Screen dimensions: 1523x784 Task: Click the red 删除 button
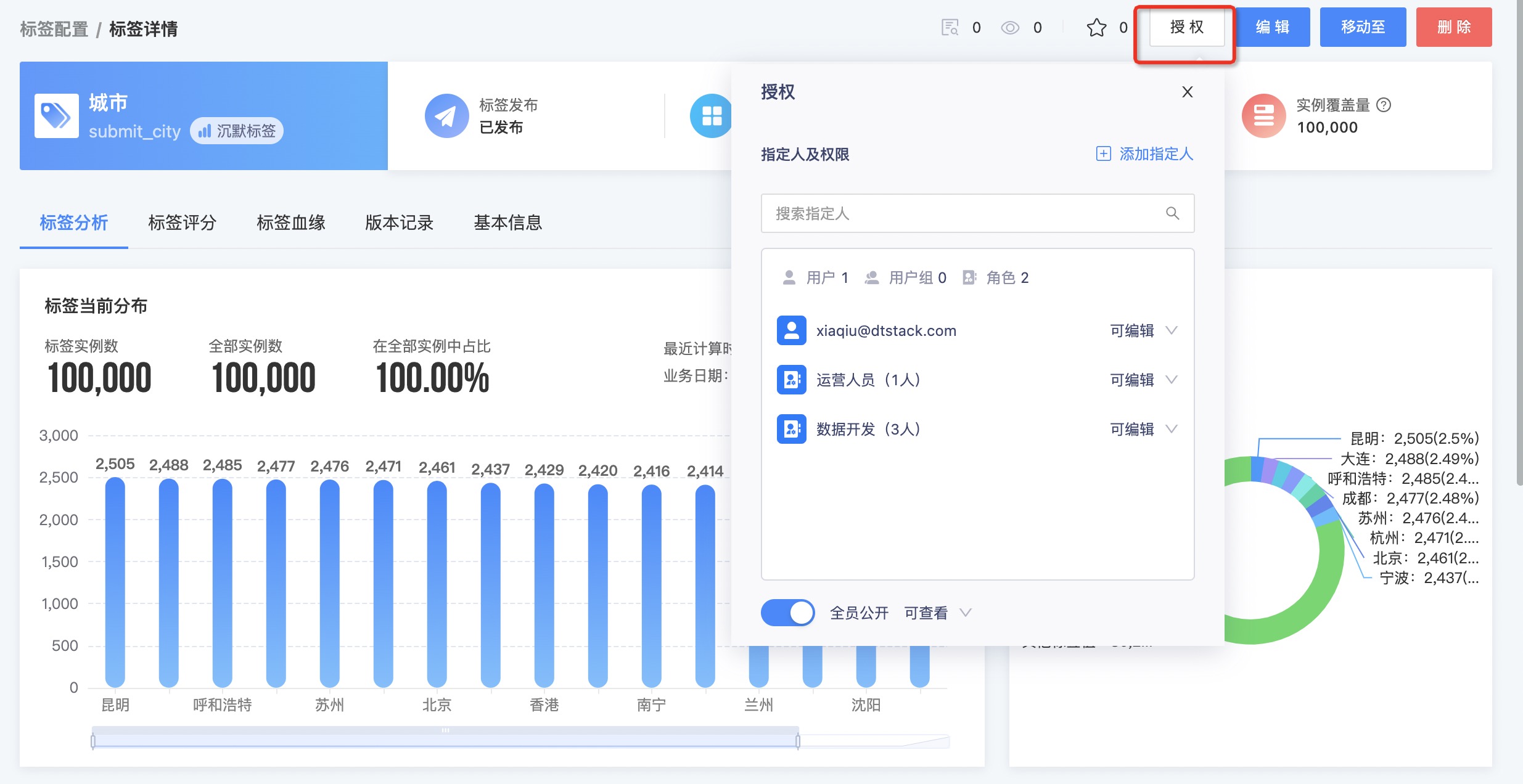(1453, 28)
